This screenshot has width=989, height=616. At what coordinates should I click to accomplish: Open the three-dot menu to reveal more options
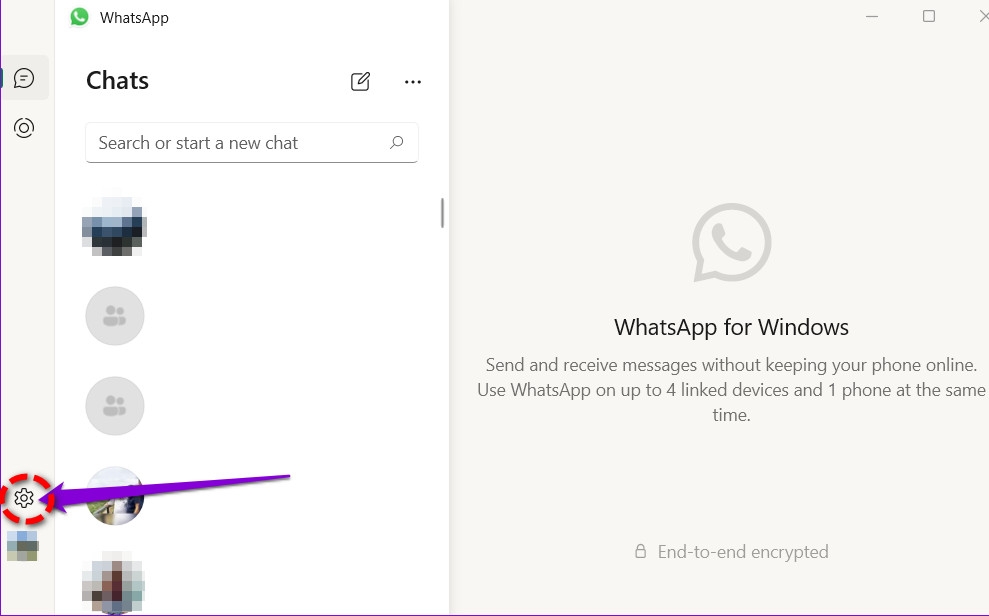pos(413,81)
